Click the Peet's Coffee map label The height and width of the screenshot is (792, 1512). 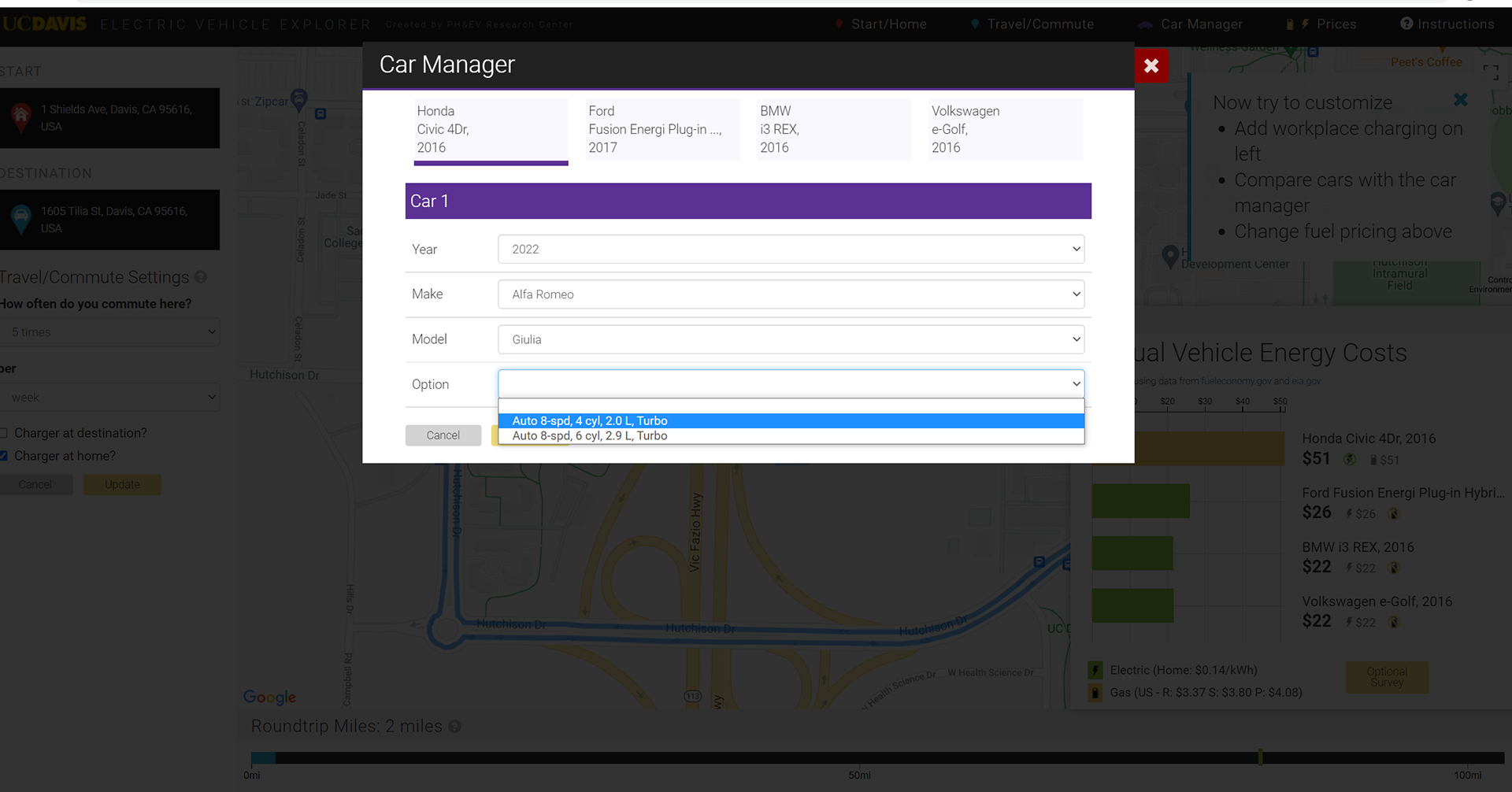1426,62
